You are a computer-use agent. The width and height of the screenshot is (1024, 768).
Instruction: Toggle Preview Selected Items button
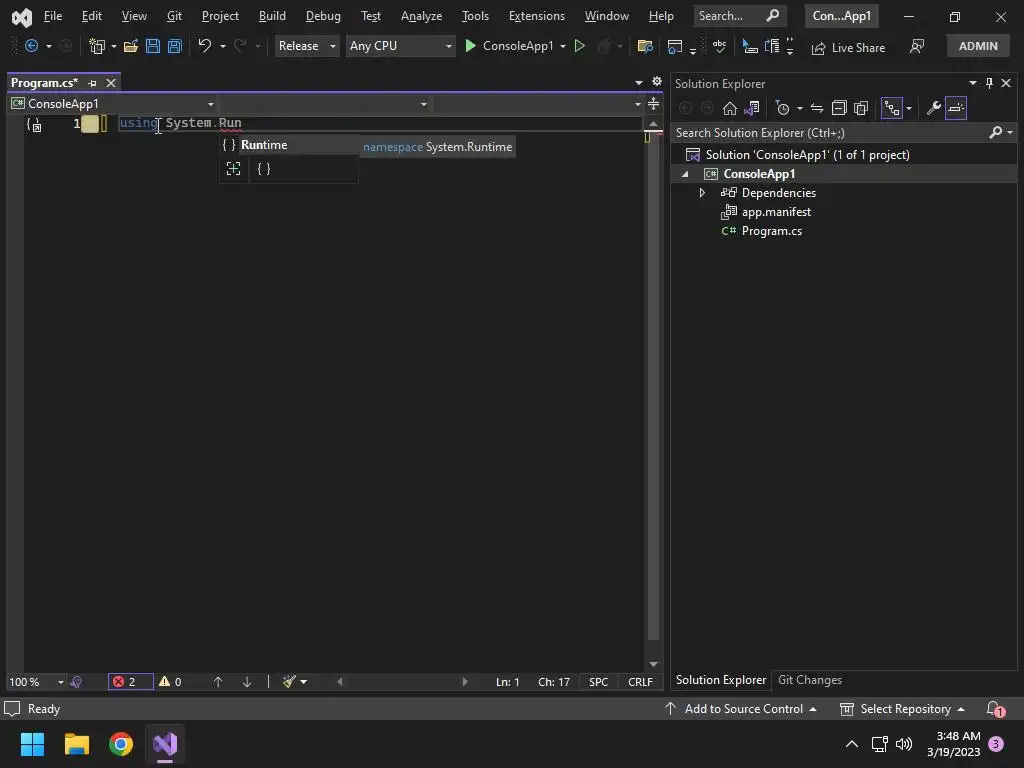(955, 108)
